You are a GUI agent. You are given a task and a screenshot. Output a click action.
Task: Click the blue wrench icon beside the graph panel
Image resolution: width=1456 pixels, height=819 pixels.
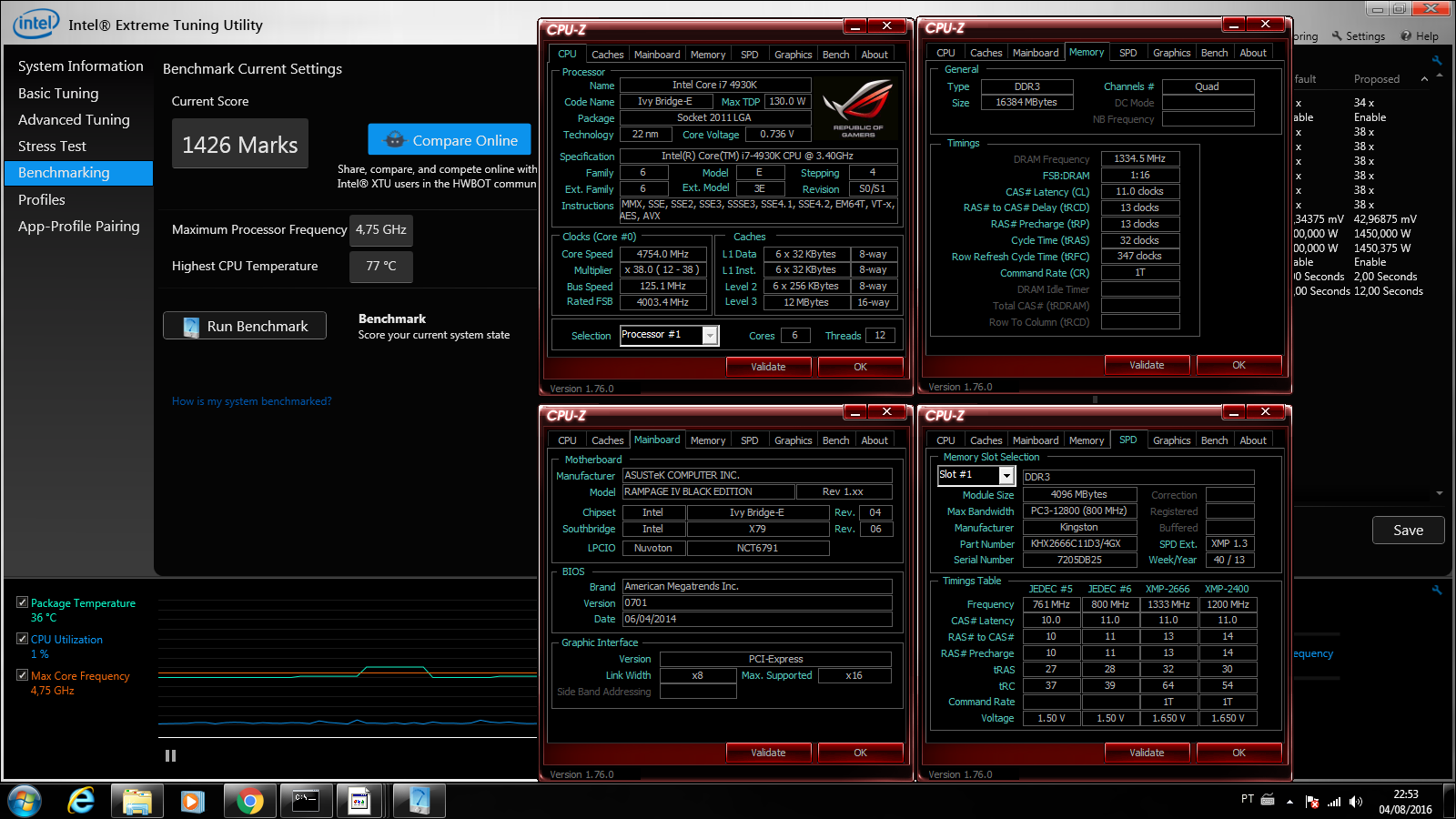tap(1437, 590)
